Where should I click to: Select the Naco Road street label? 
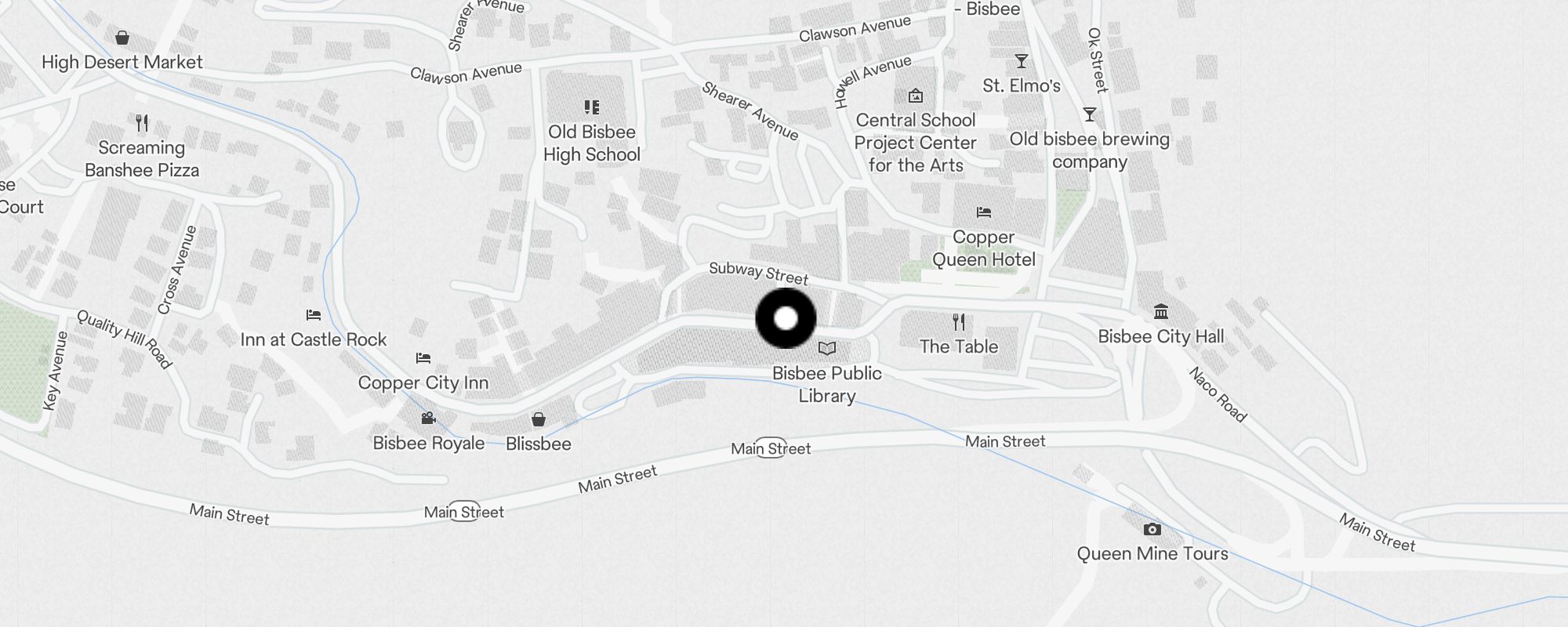coord(1218,394)
